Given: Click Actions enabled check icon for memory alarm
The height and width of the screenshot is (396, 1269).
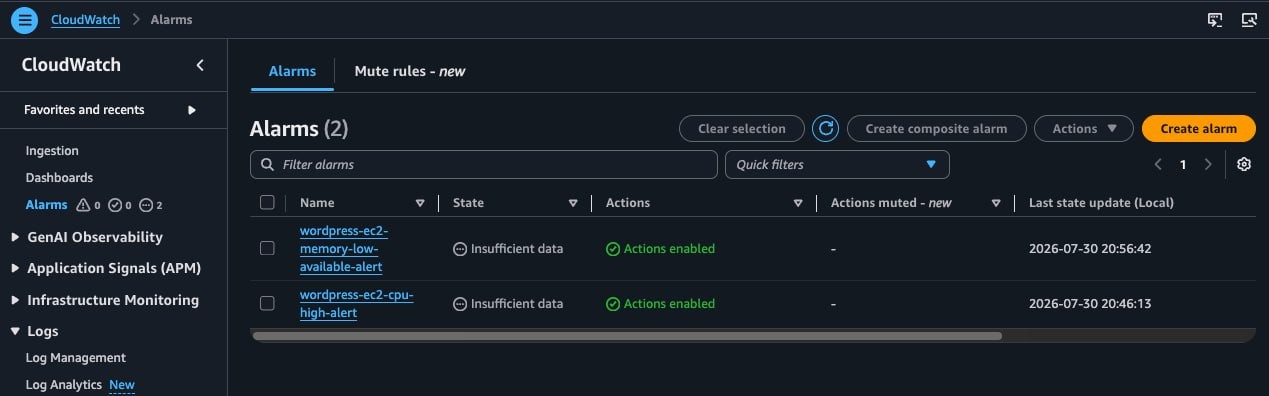Looking at the screenshot, I should point(613,249).
